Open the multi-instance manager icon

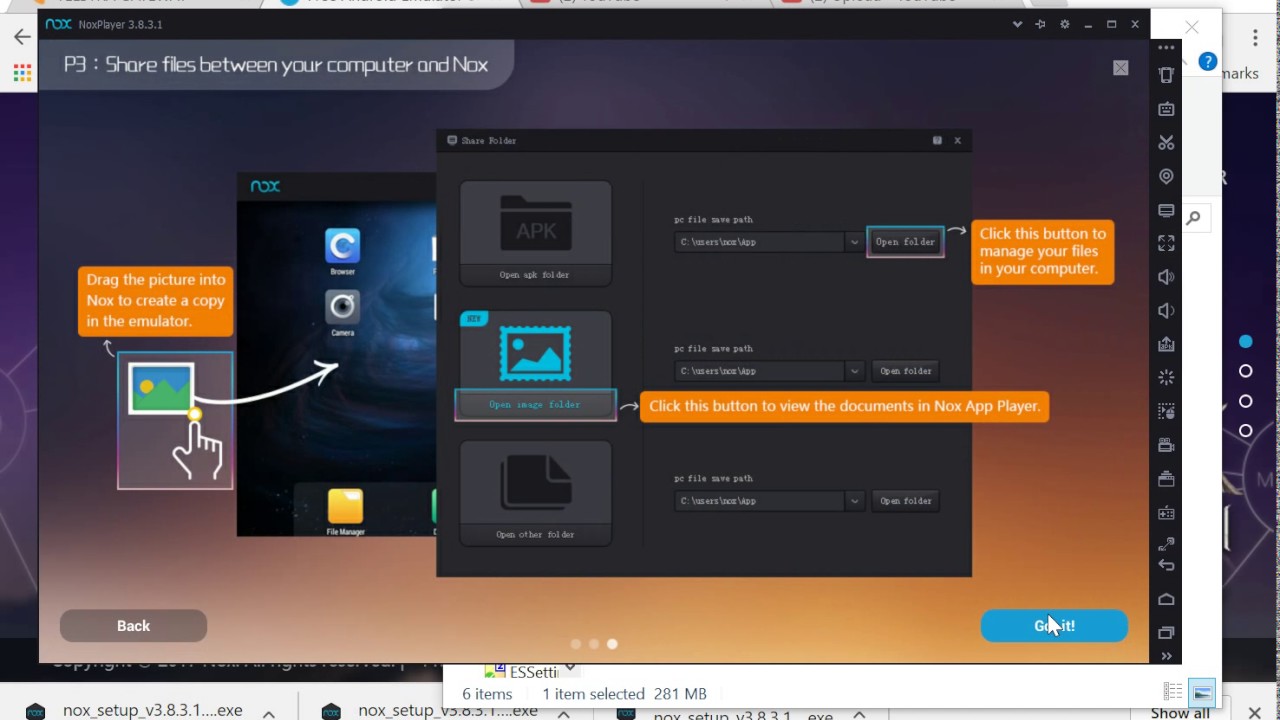pyautogui.click(x=1166, y=479)
